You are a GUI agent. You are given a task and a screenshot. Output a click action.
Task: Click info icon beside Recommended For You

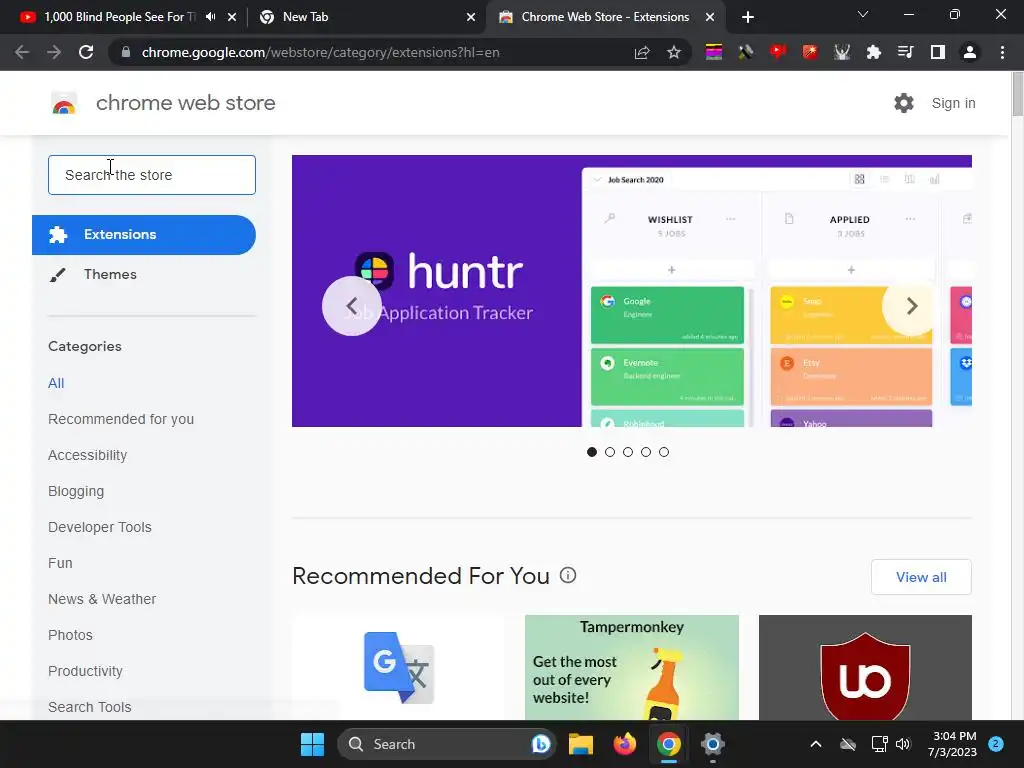(x=568, y=575)
